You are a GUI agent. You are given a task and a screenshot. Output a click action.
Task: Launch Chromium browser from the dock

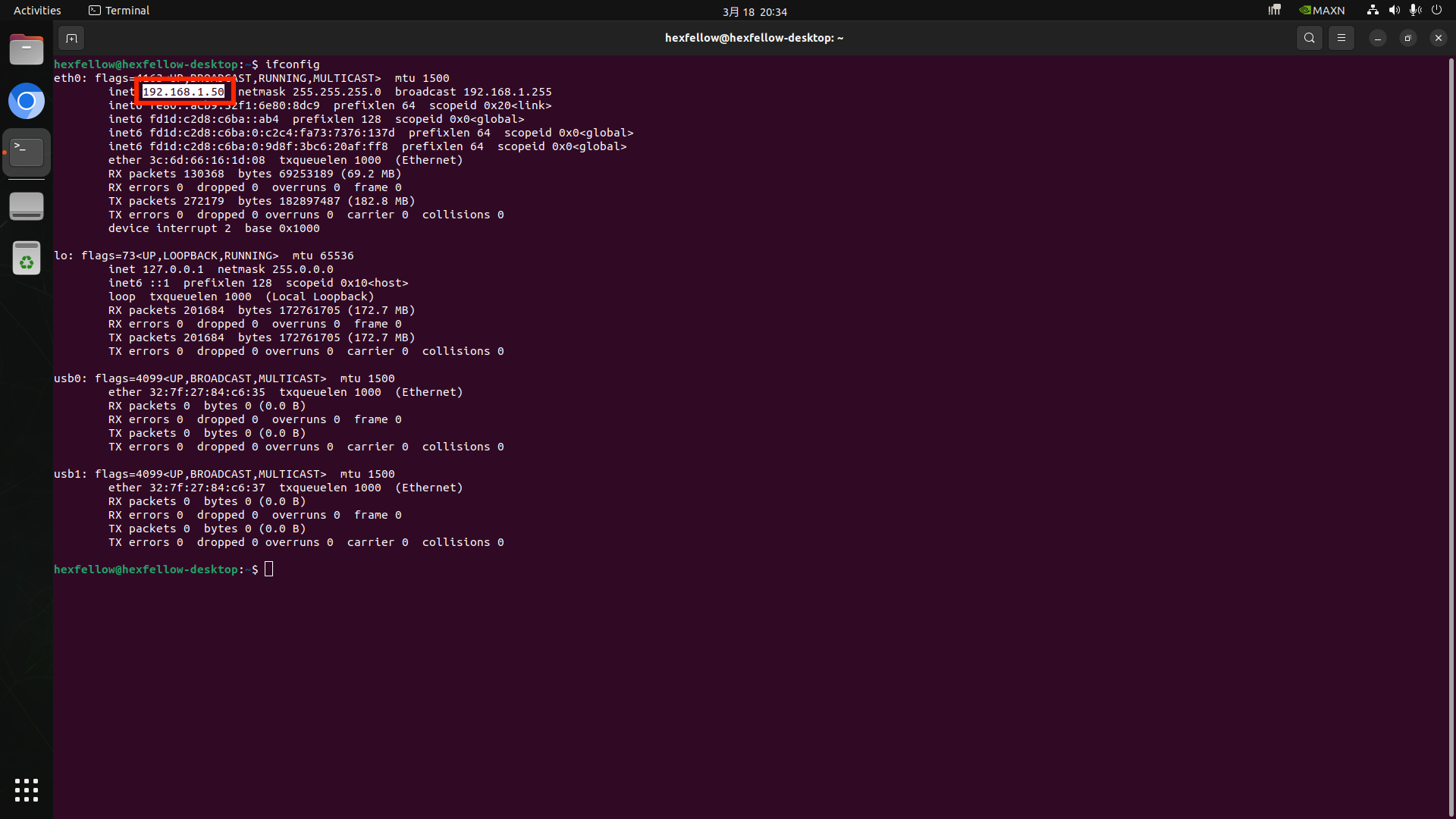coord(27,101)
